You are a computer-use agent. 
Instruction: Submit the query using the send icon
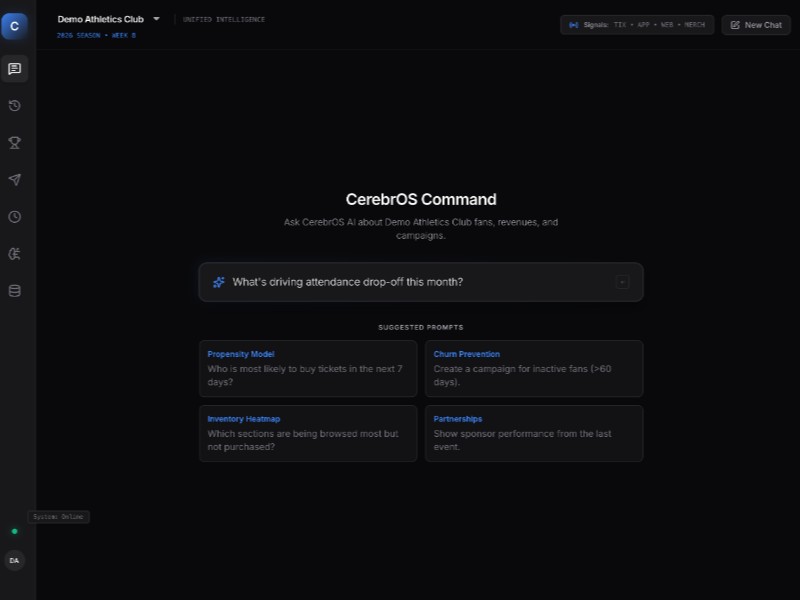tap(622, 282)
